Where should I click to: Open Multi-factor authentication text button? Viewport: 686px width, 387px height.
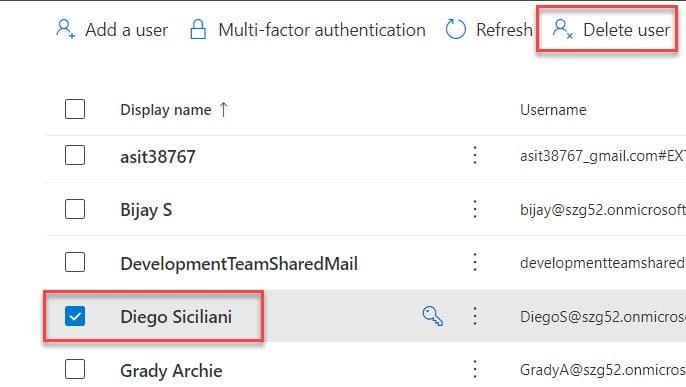[x=322, y=30]
